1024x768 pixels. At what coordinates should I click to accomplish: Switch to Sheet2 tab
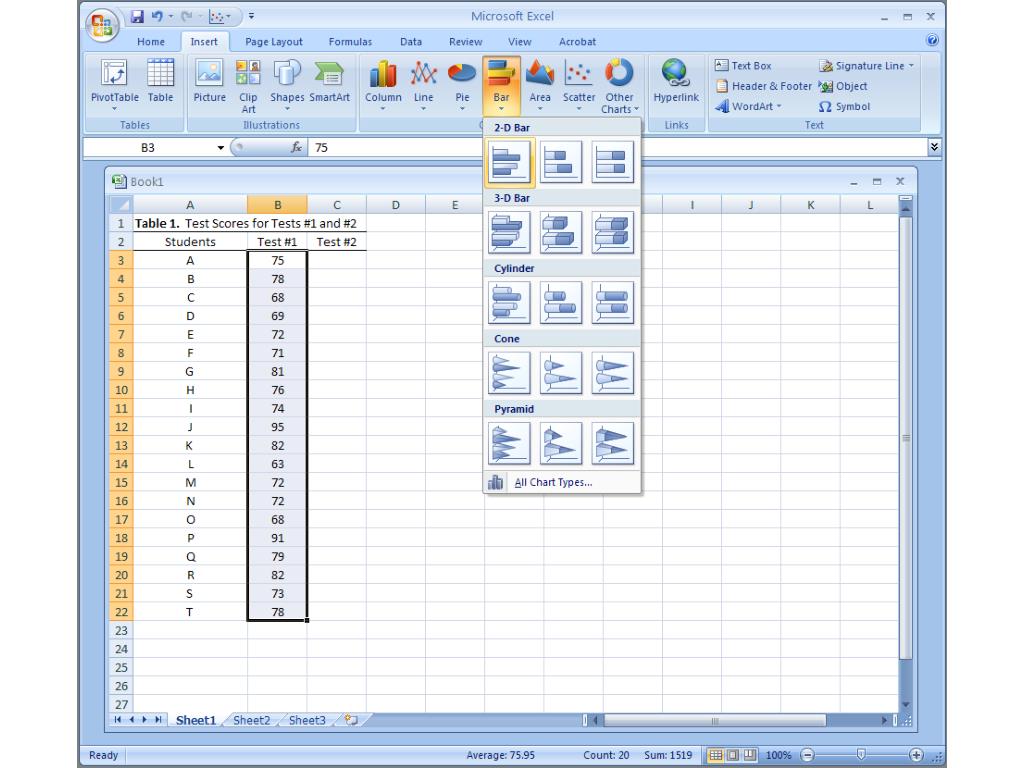(251, 720)
